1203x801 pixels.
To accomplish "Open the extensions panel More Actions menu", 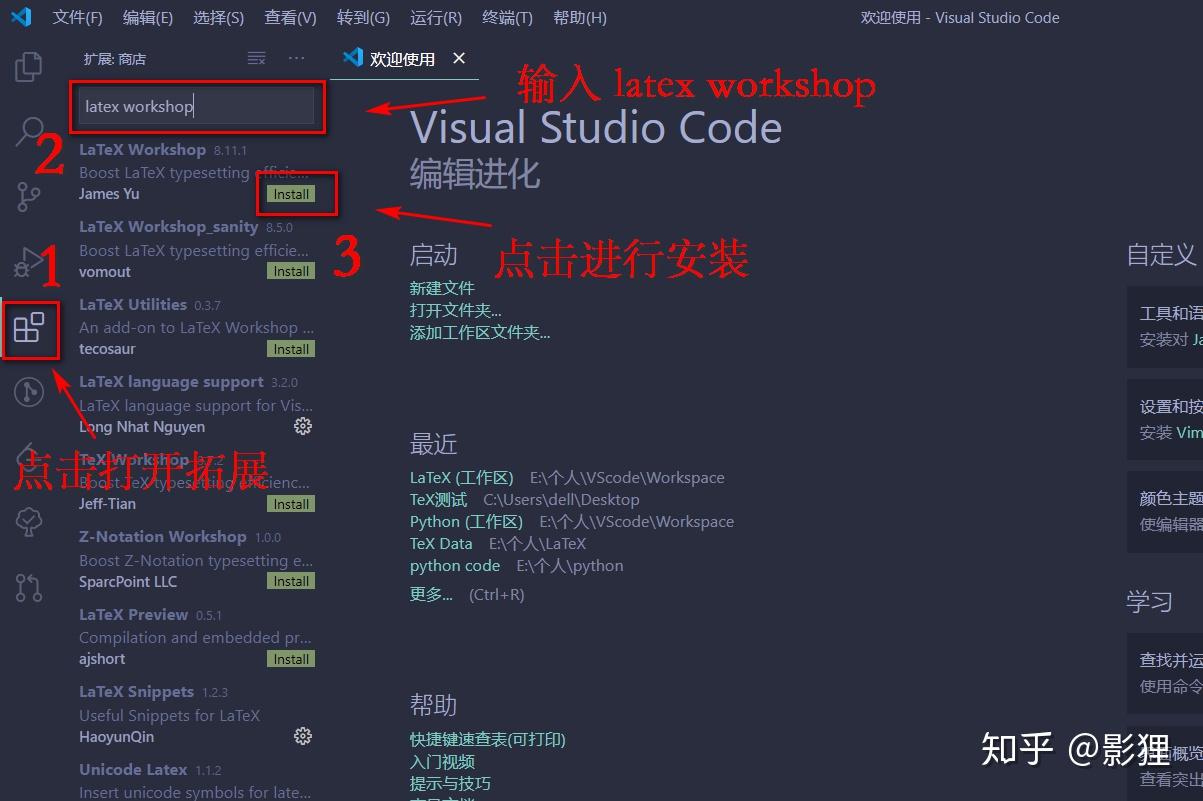I will (x=295, y=59).
